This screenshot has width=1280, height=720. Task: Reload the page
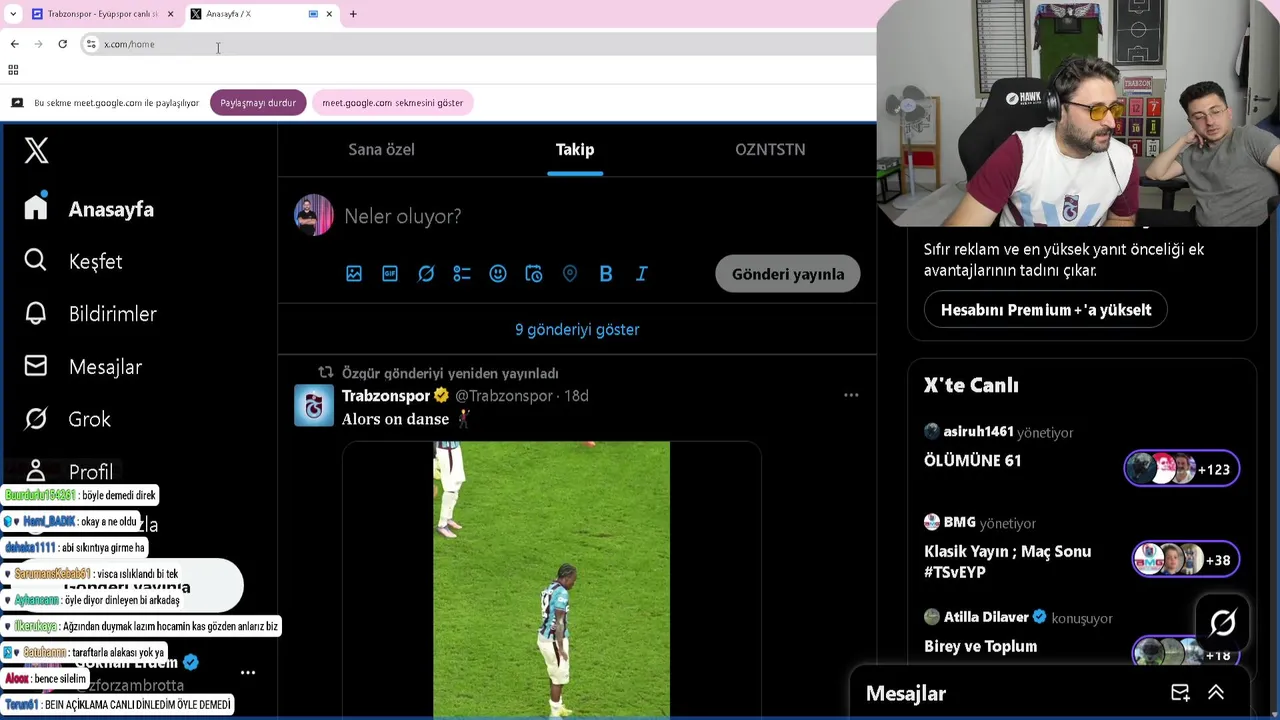pos(62,44)
